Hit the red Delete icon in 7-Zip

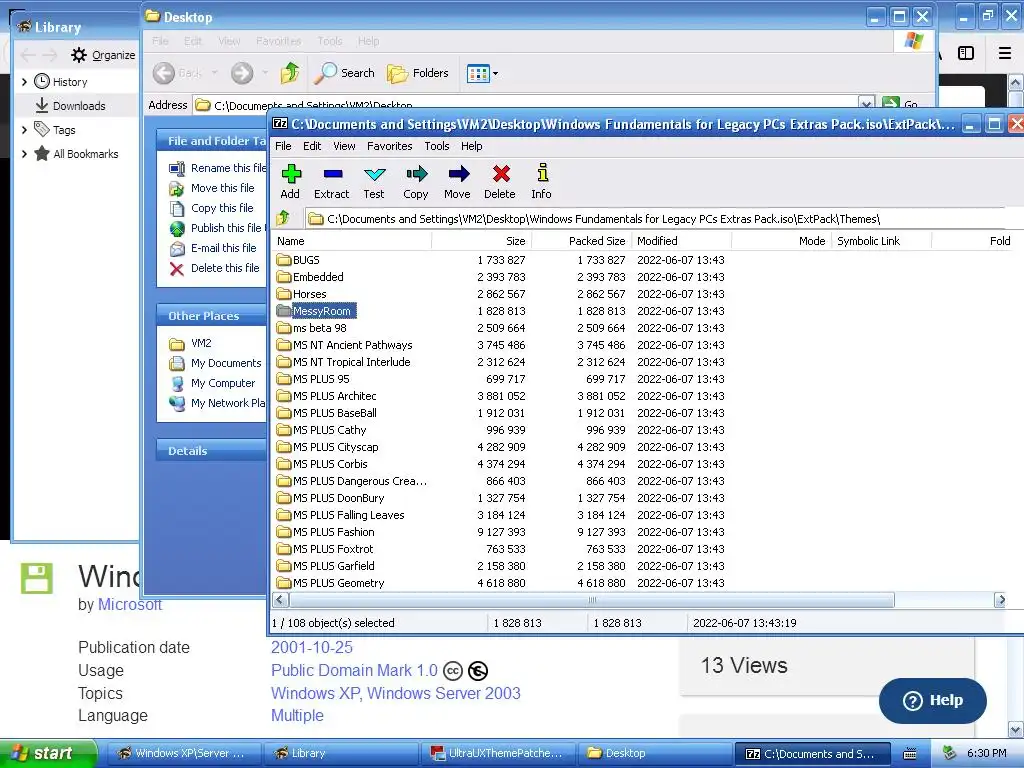(500, 181)
